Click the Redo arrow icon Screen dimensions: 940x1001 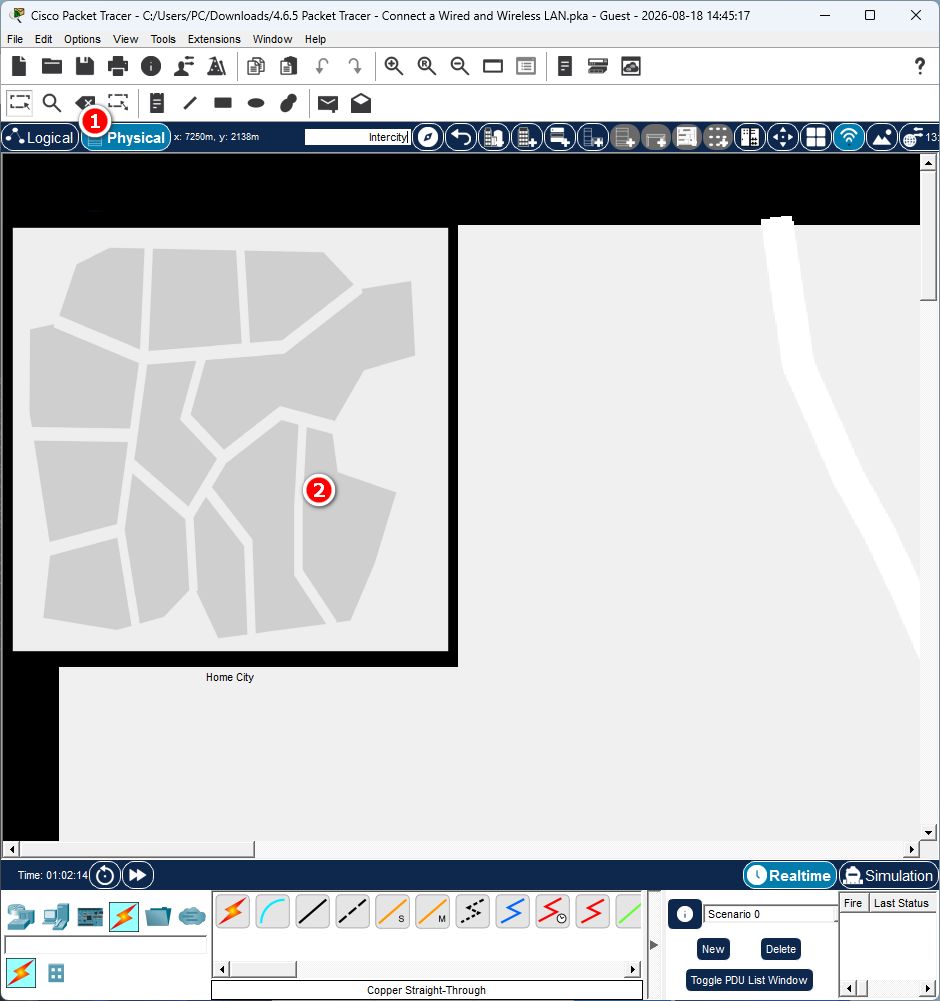(354, 66)
